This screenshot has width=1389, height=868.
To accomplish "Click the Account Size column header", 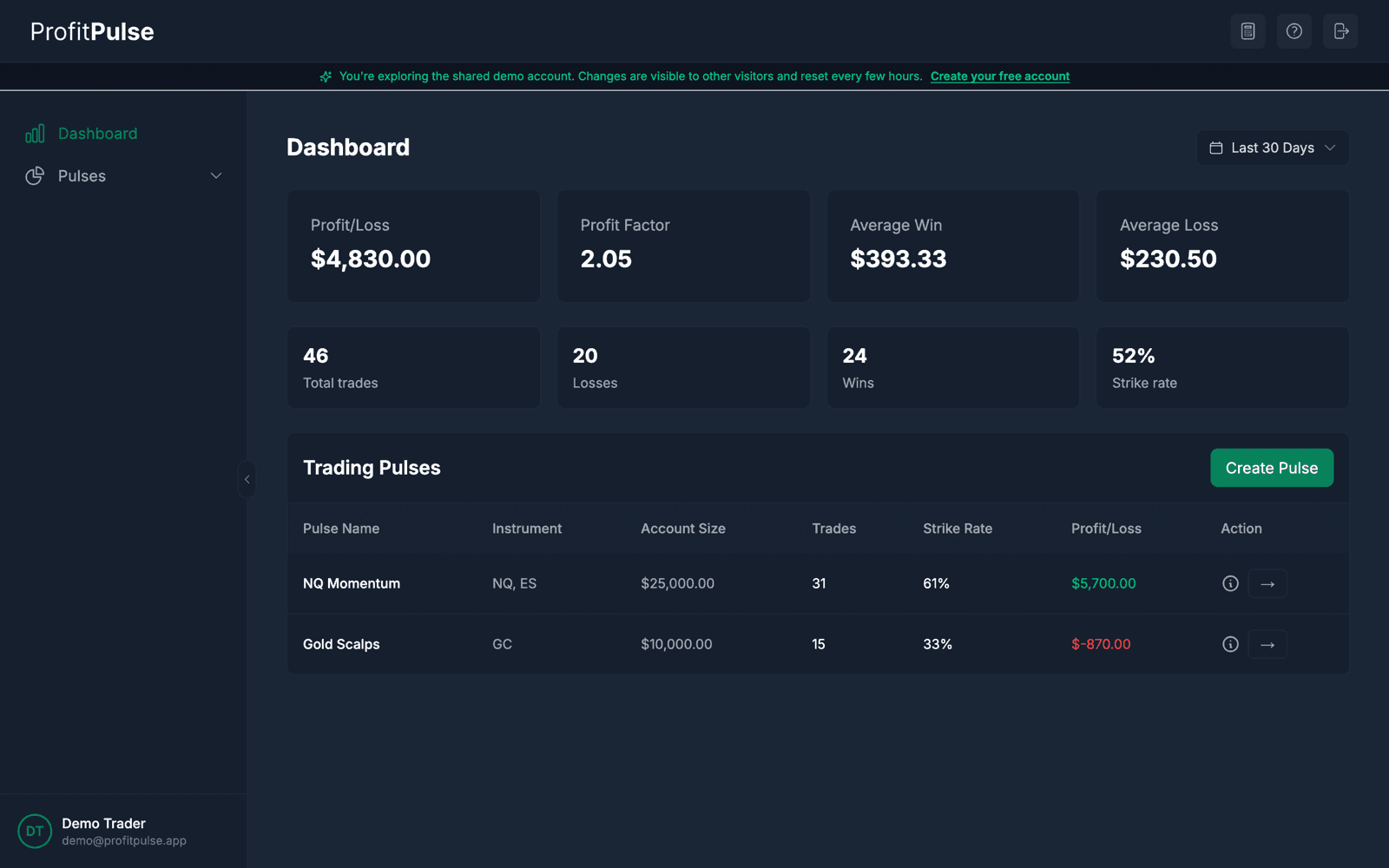I will tap(683, 529).
